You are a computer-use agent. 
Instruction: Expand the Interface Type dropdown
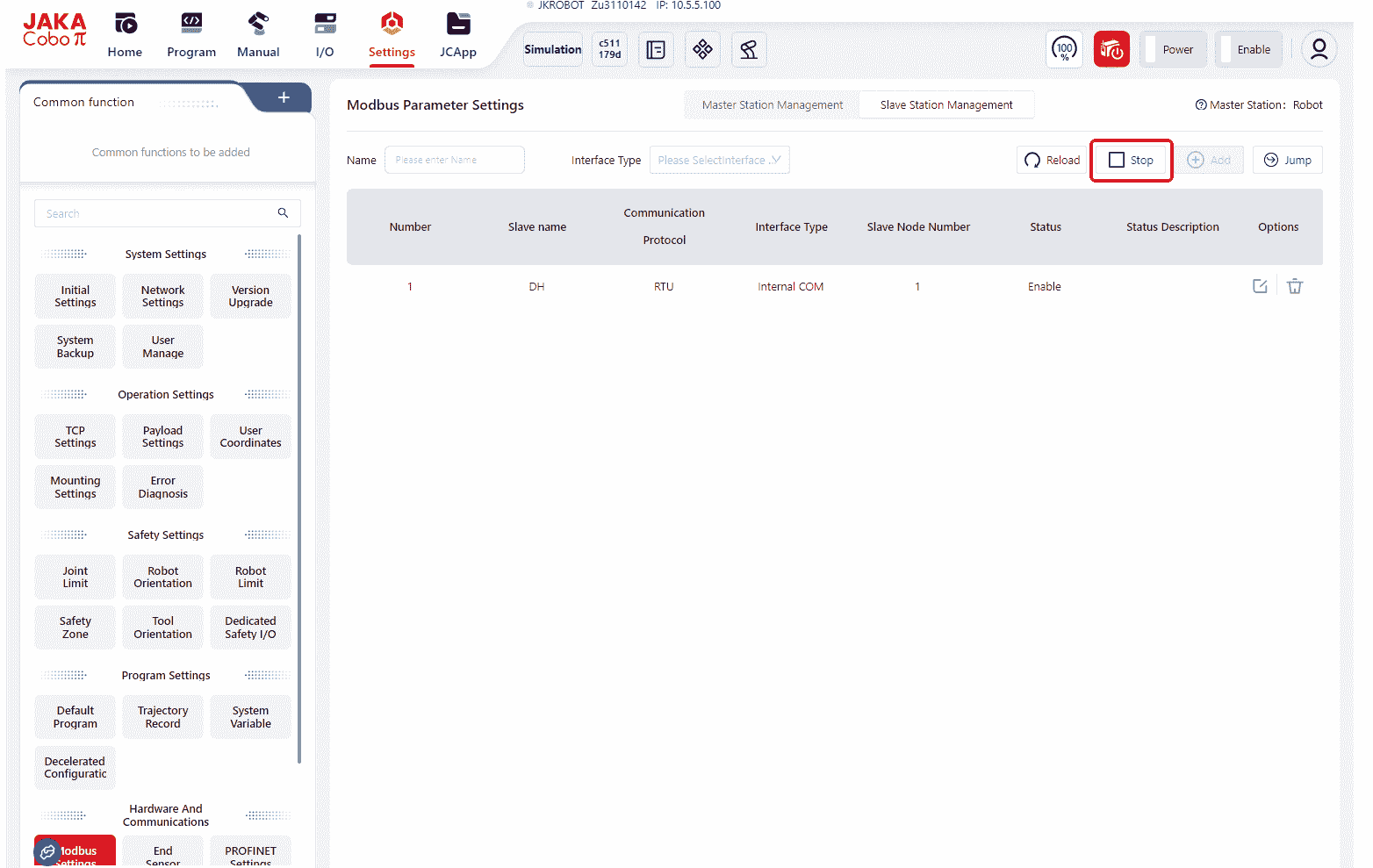coord(719,160)
